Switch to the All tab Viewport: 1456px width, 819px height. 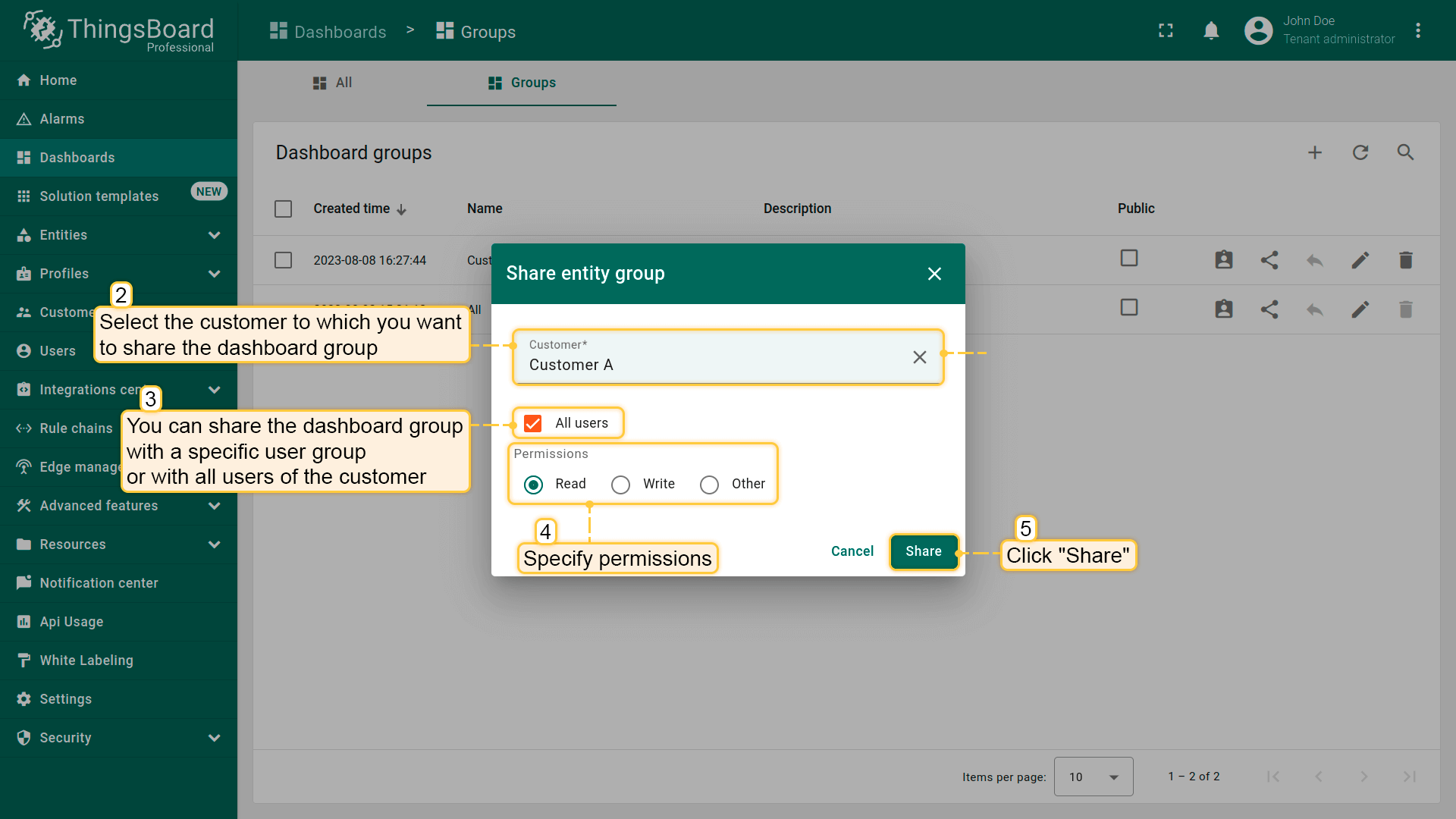[x=333, y=83]
